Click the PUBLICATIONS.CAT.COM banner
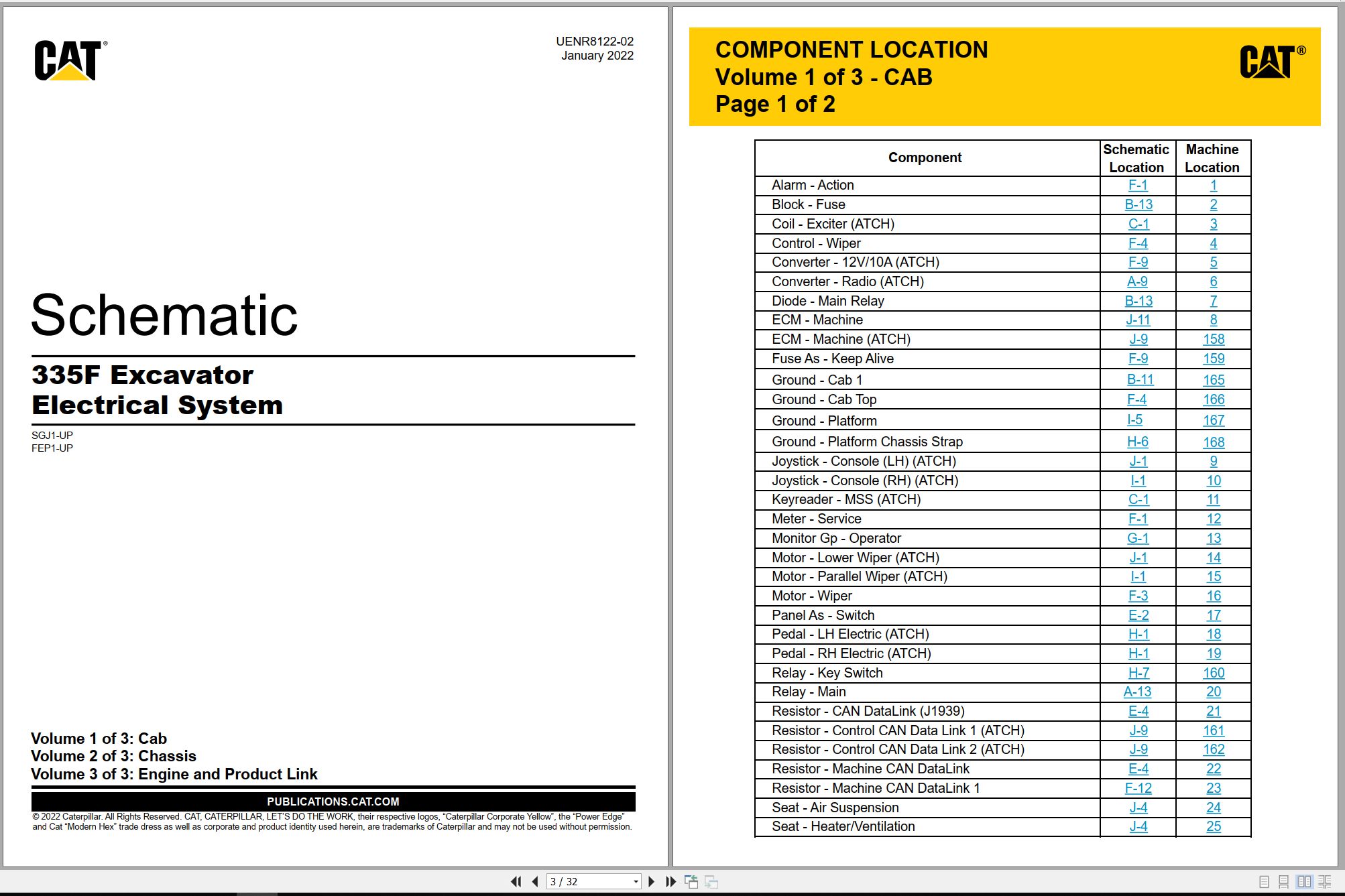This screenshot has height=896, width=1345. [333, 802]
